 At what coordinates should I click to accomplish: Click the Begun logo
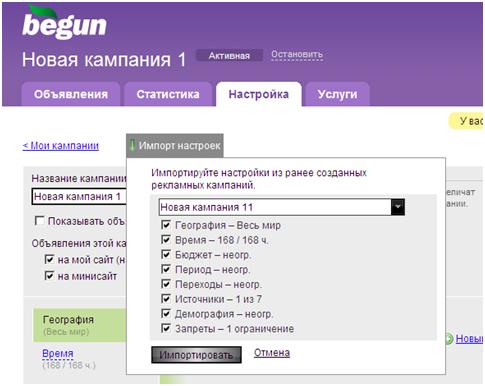click(64, 22)
